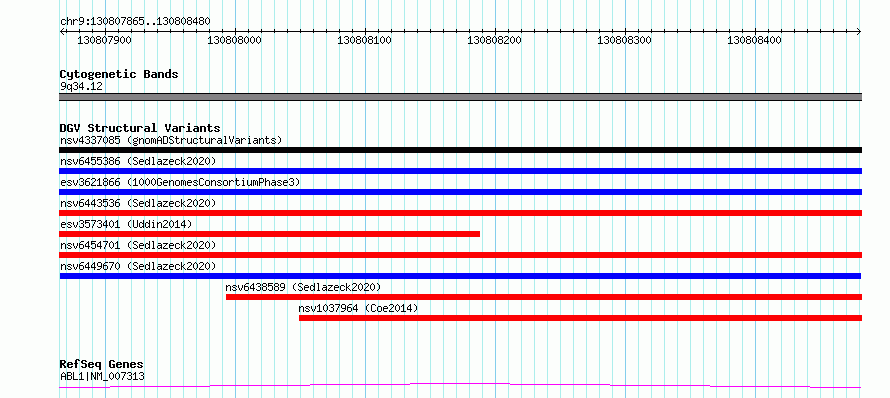Screen dimensions: 890x398
Task: Click ruler position 130808400
Action: (755, 40)
